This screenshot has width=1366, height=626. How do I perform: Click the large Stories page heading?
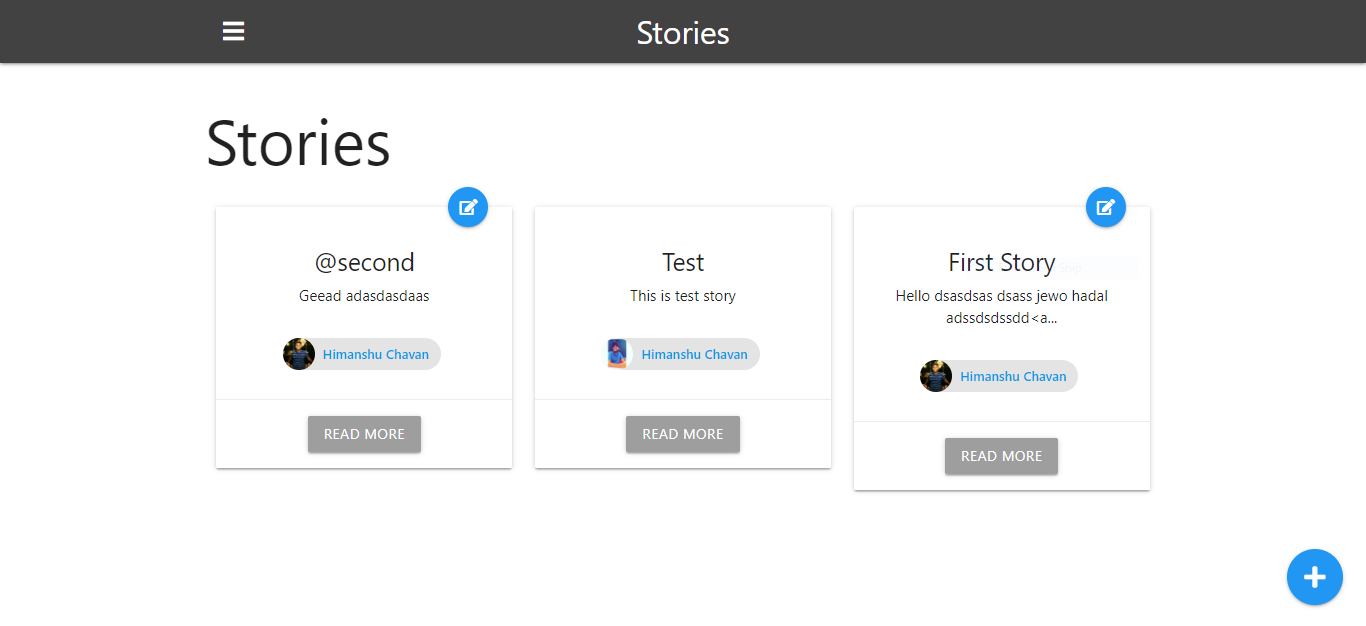(298, 143)
